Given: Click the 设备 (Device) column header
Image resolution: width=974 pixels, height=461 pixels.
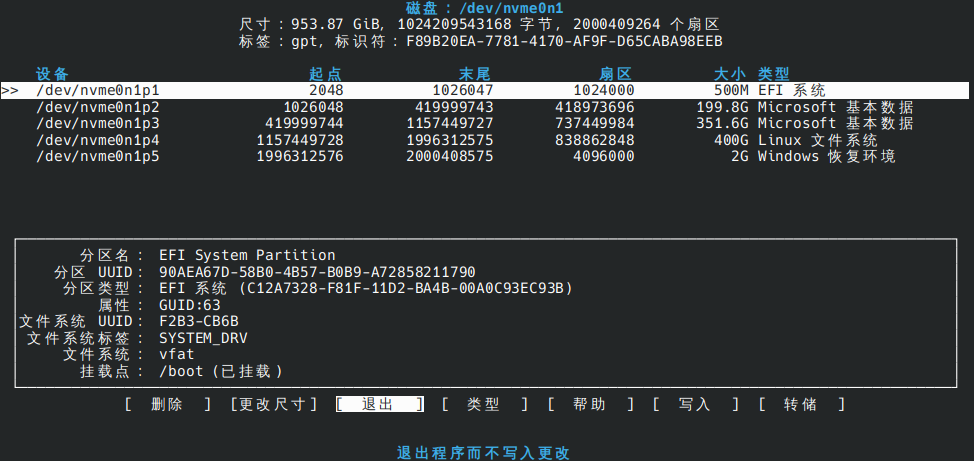Looking at the screenshot, I should (52, 74).
